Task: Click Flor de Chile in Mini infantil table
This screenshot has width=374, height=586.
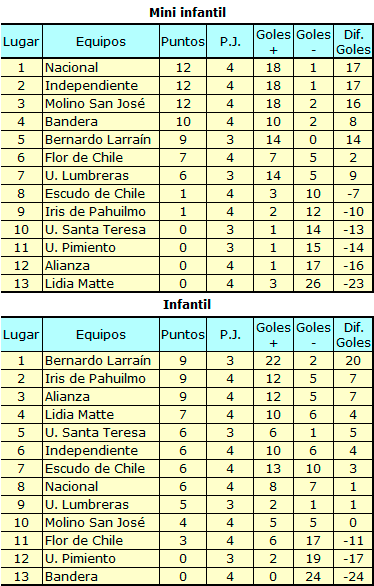Action: [x=84, y=157]
